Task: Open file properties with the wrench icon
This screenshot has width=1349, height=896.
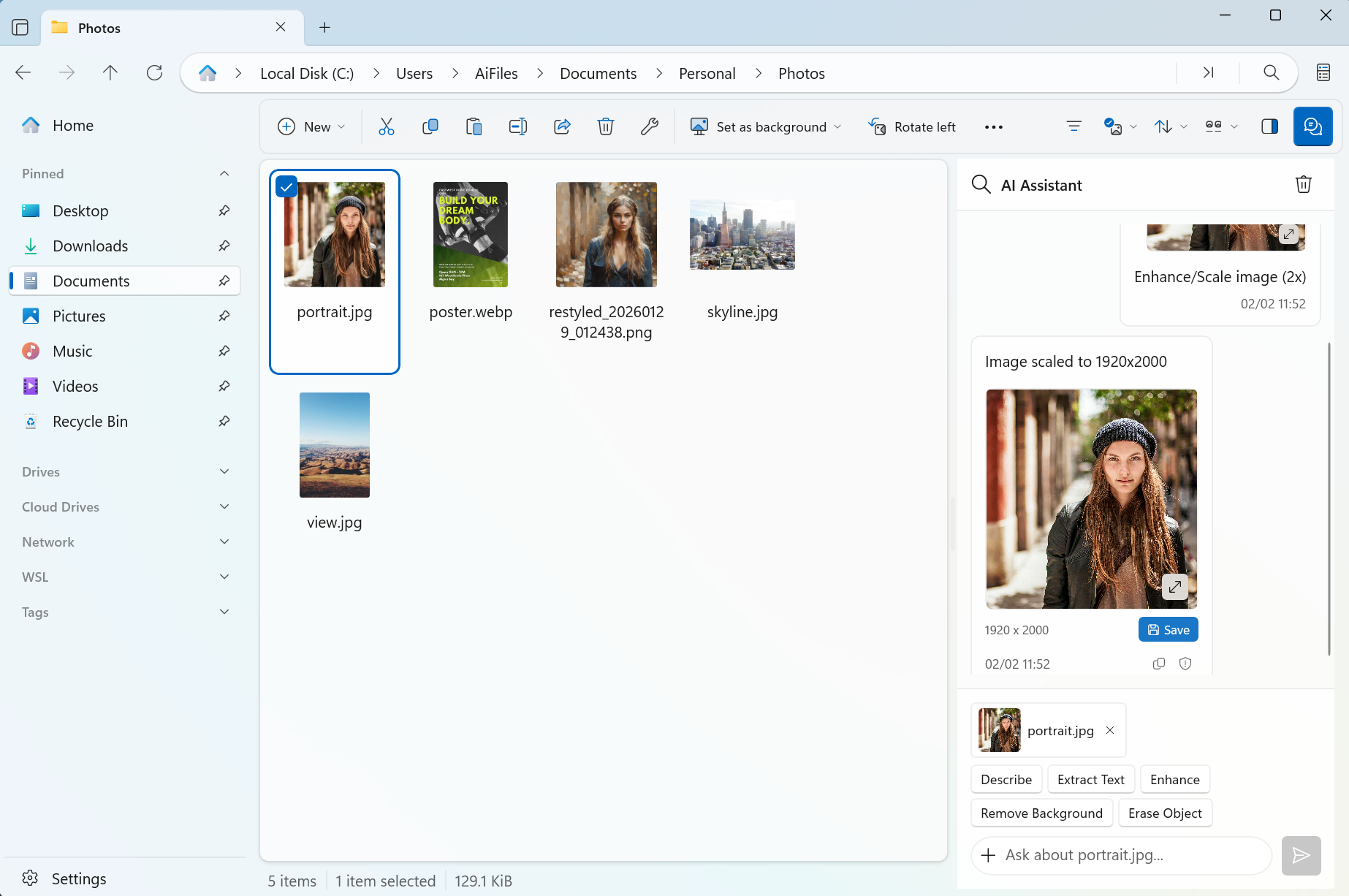Action: (650, 126)
